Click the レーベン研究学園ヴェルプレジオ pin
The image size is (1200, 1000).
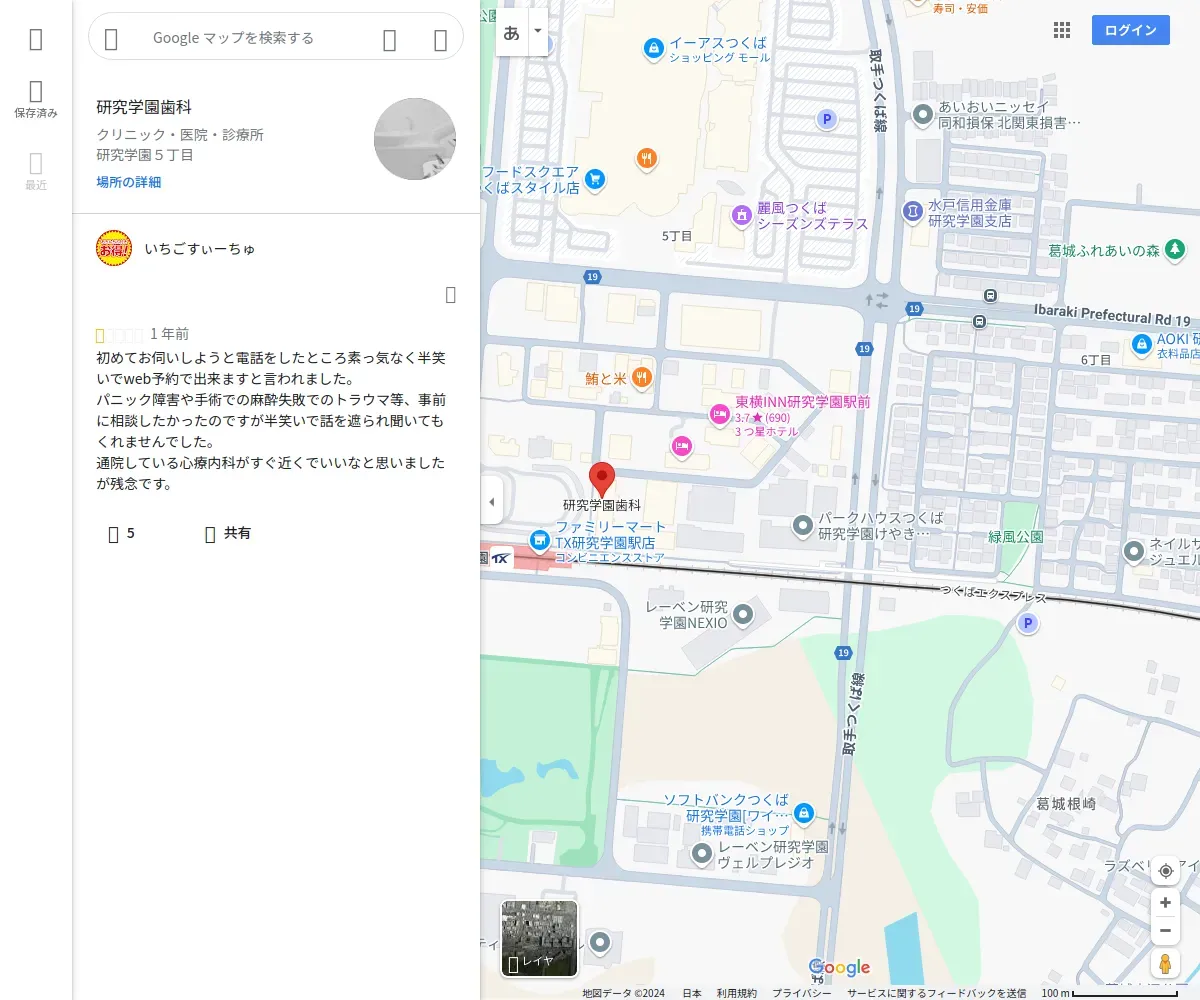point(703,854)
